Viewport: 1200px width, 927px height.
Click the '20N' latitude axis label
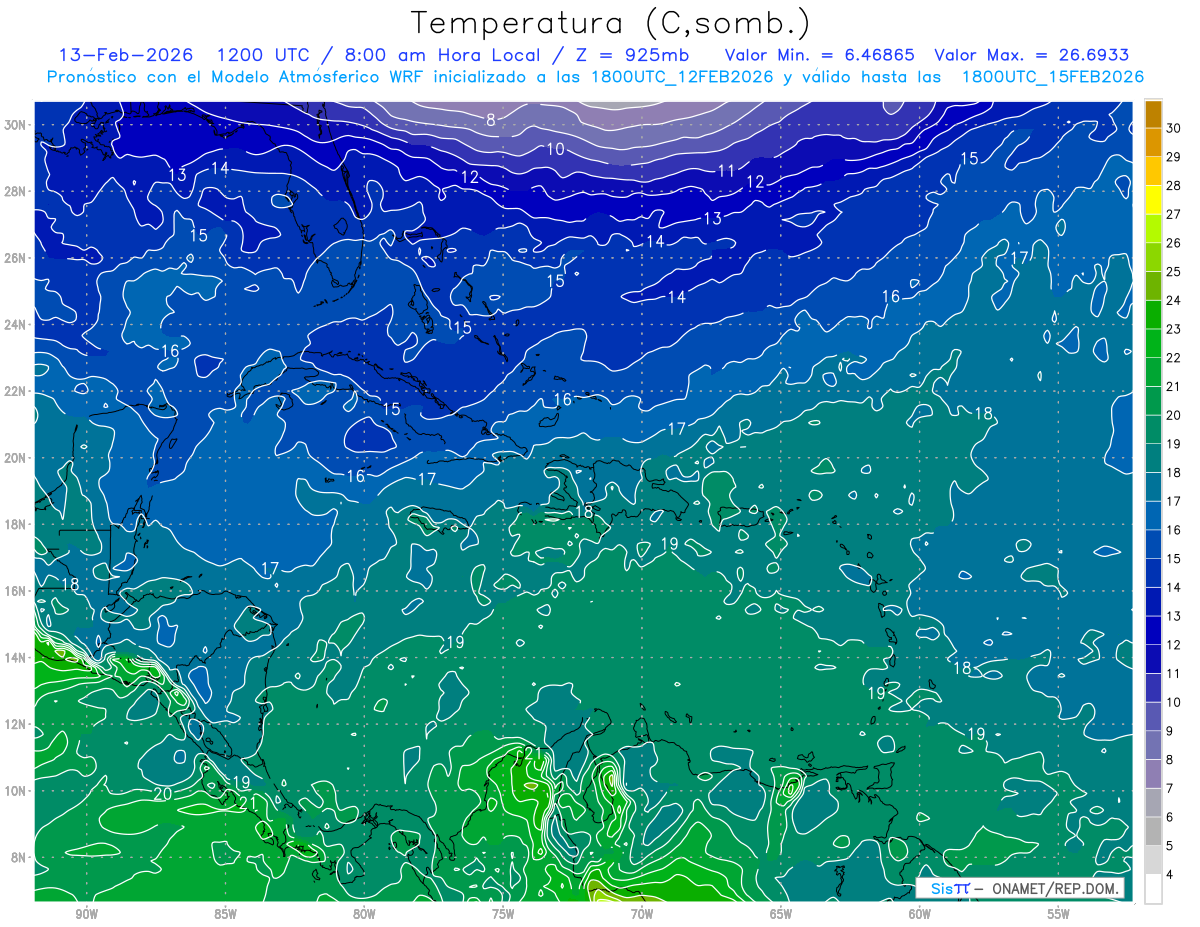pos(17,457)
